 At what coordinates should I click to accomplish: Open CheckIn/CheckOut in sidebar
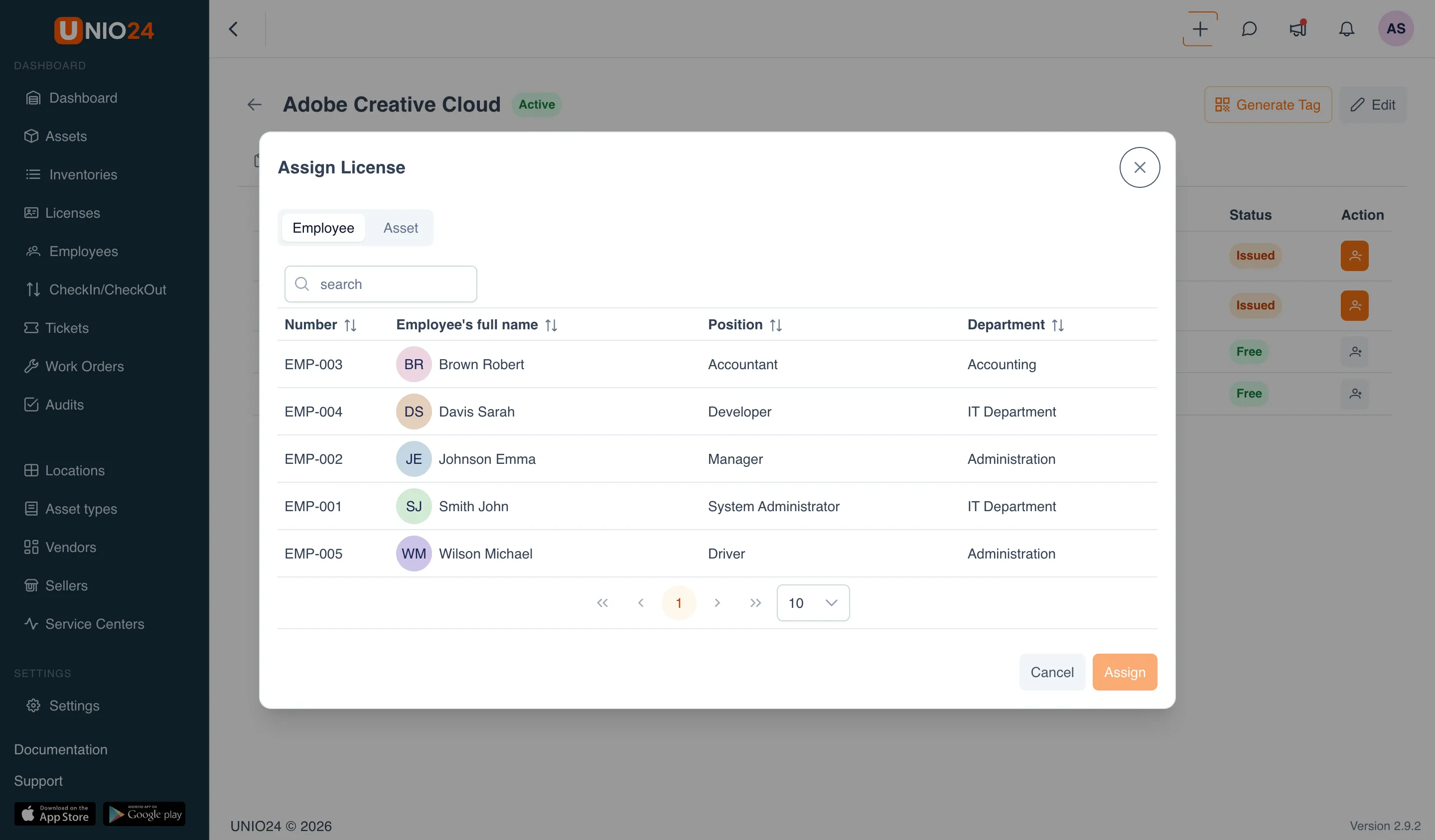pos(96,289)
